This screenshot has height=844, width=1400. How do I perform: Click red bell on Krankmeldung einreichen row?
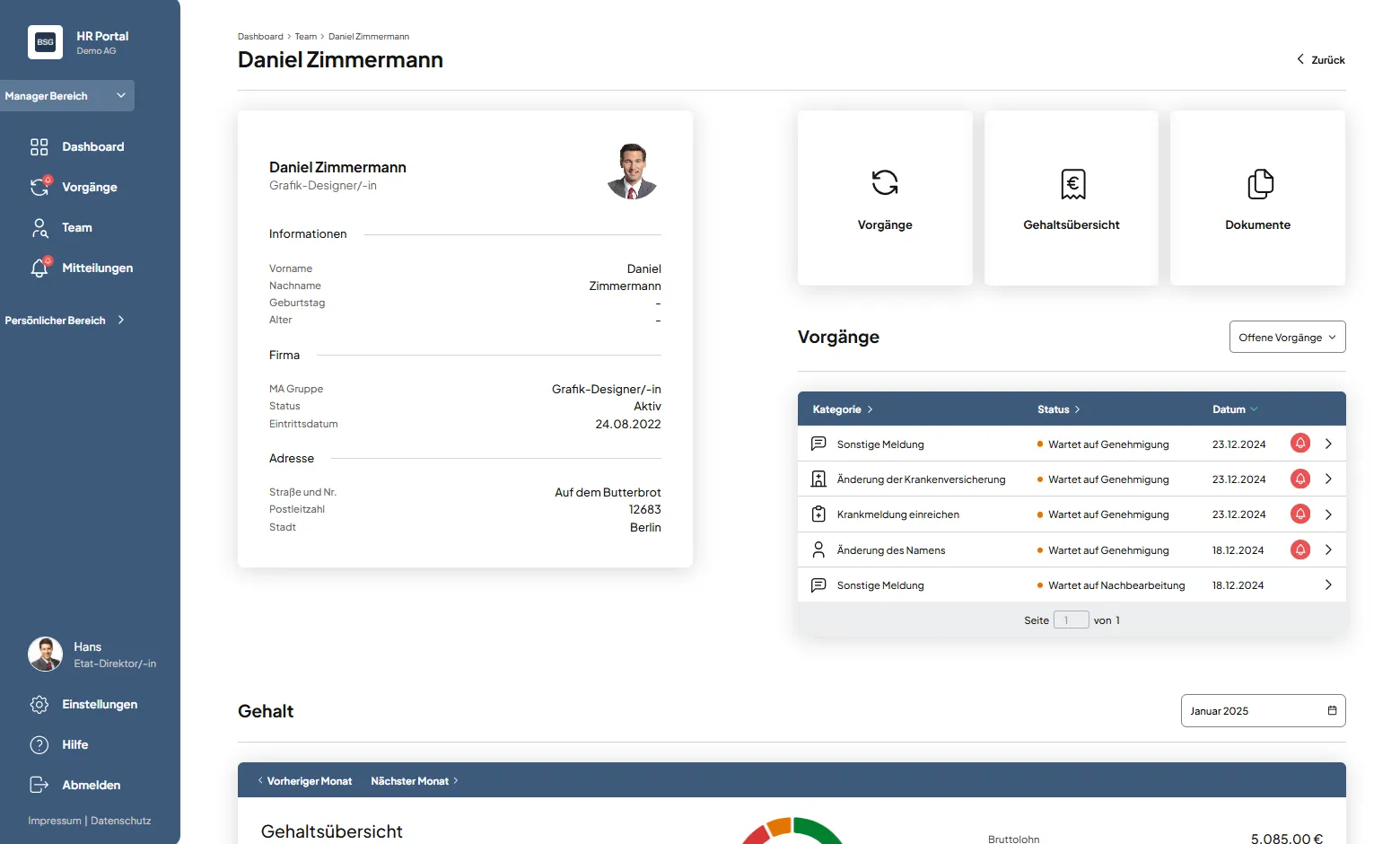pyautogui.click(x=1299, y=514)
